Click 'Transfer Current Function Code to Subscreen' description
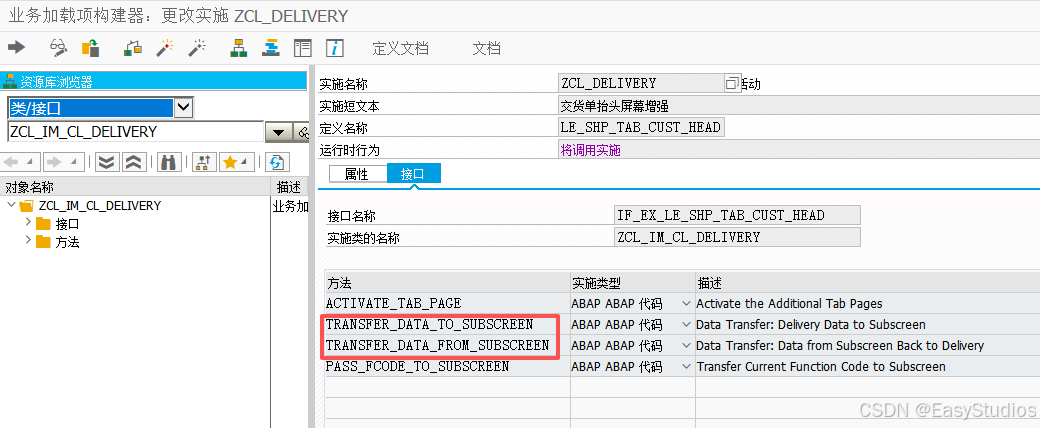Screen dimensions: 1040x428 821,366
